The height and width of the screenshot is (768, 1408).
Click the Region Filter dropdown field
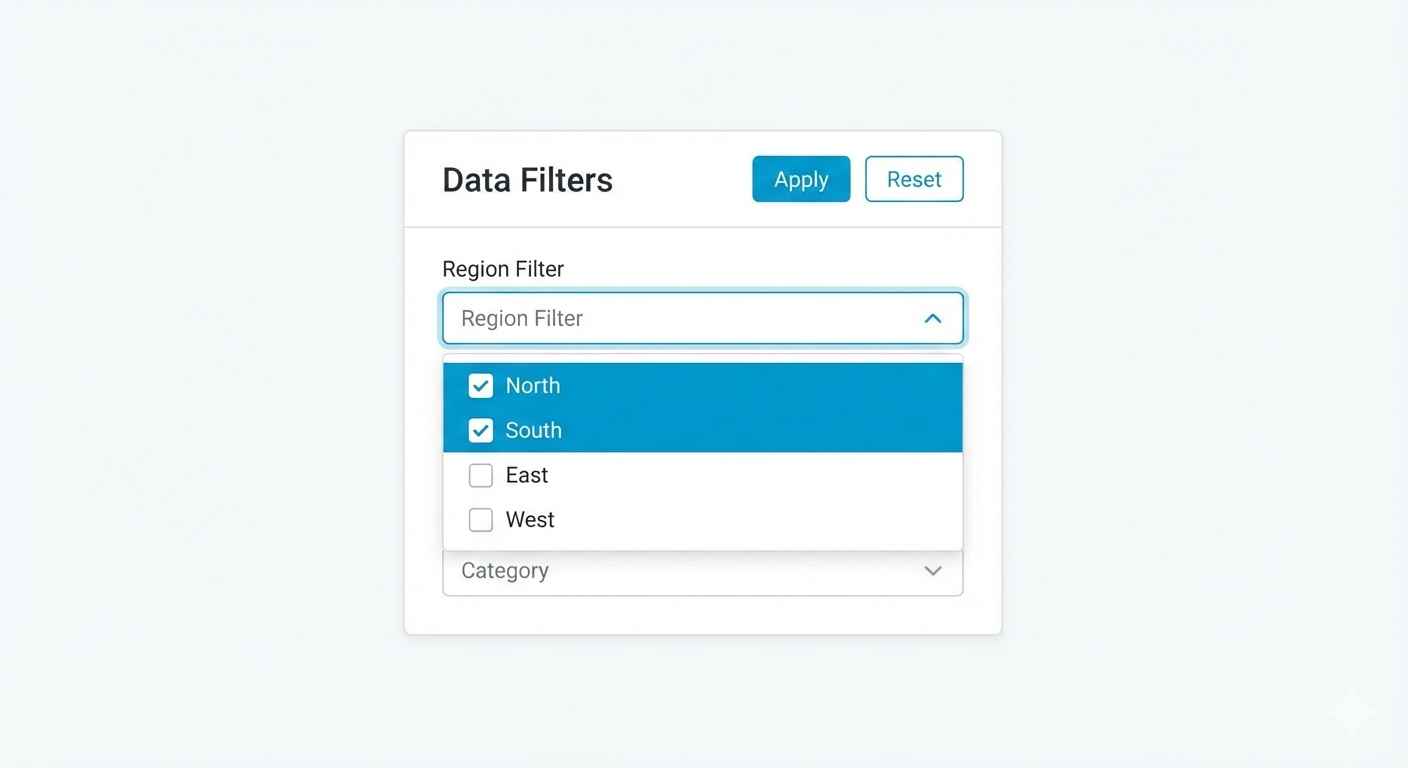(x=680, y=318)
